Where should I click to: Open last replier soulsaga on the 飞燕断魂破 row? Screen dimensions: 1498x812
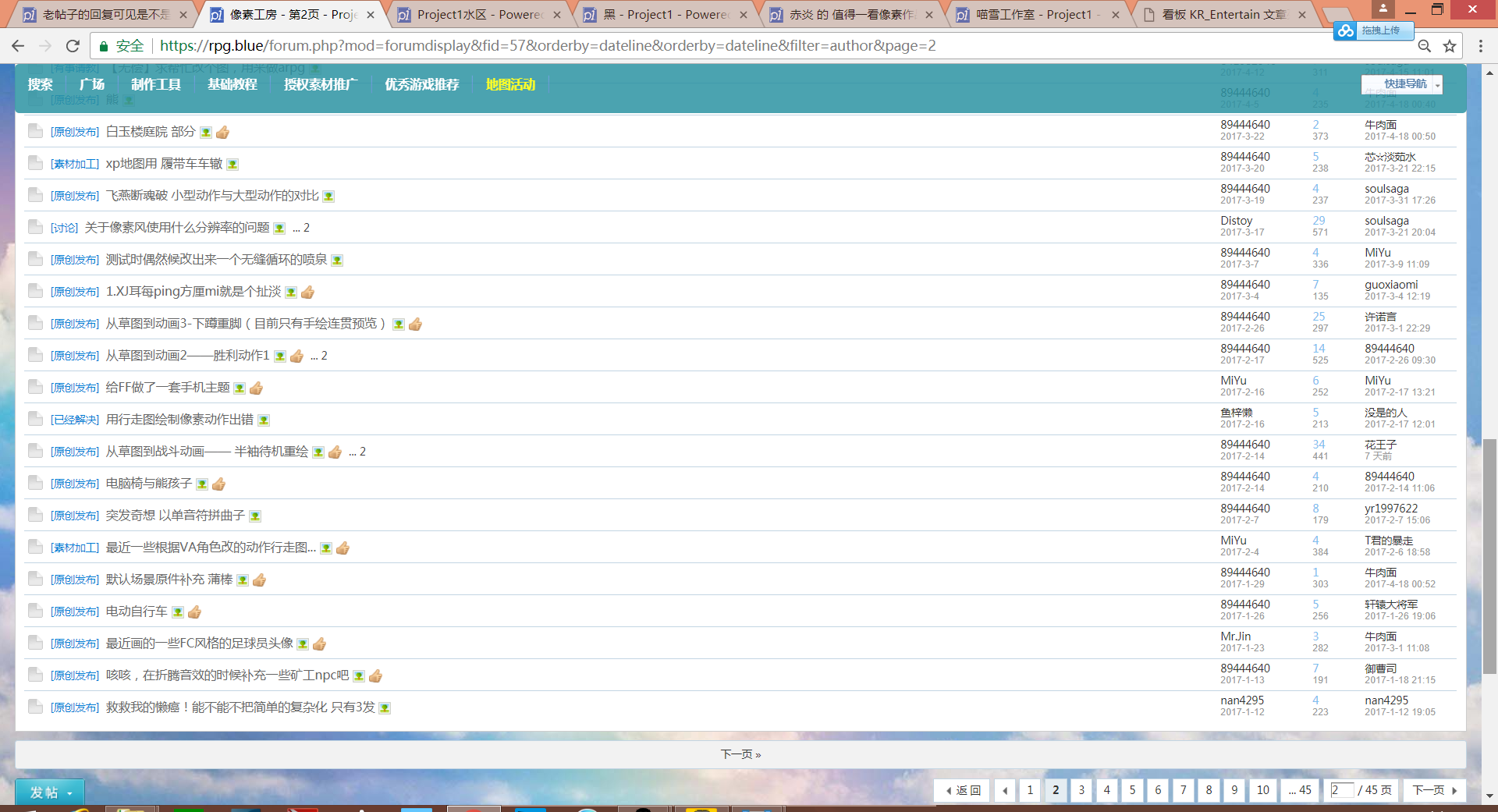1386,189
